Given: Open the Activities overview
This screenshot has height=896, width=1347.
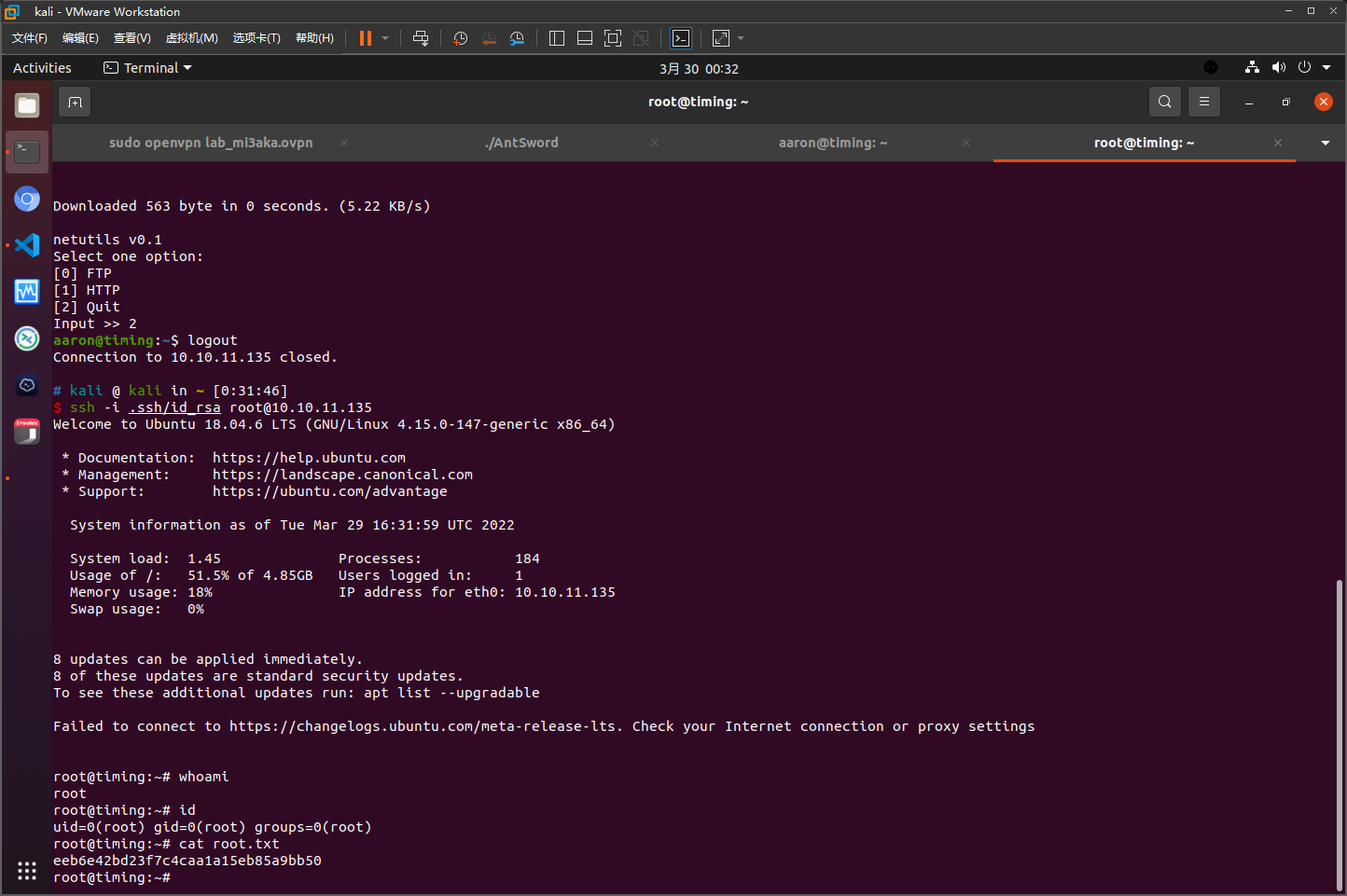Looking at the screenshot, I should [x=42, y=68].
